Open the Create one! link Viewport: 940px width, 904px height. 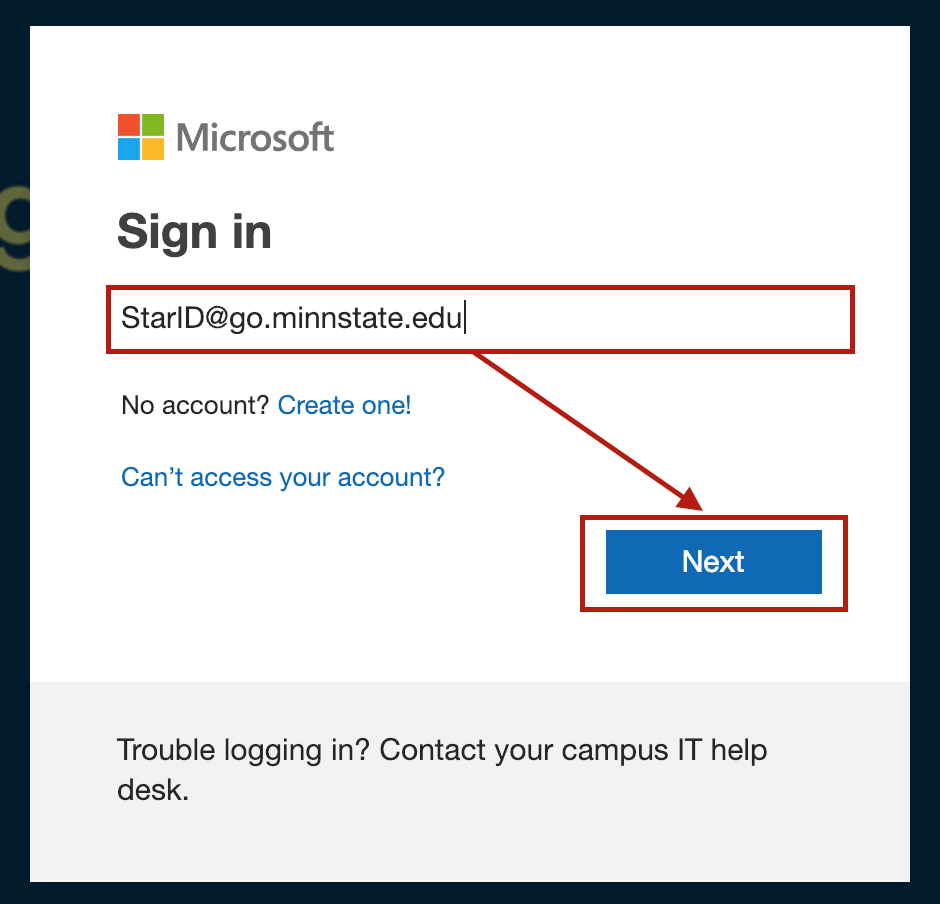[344, 405]
